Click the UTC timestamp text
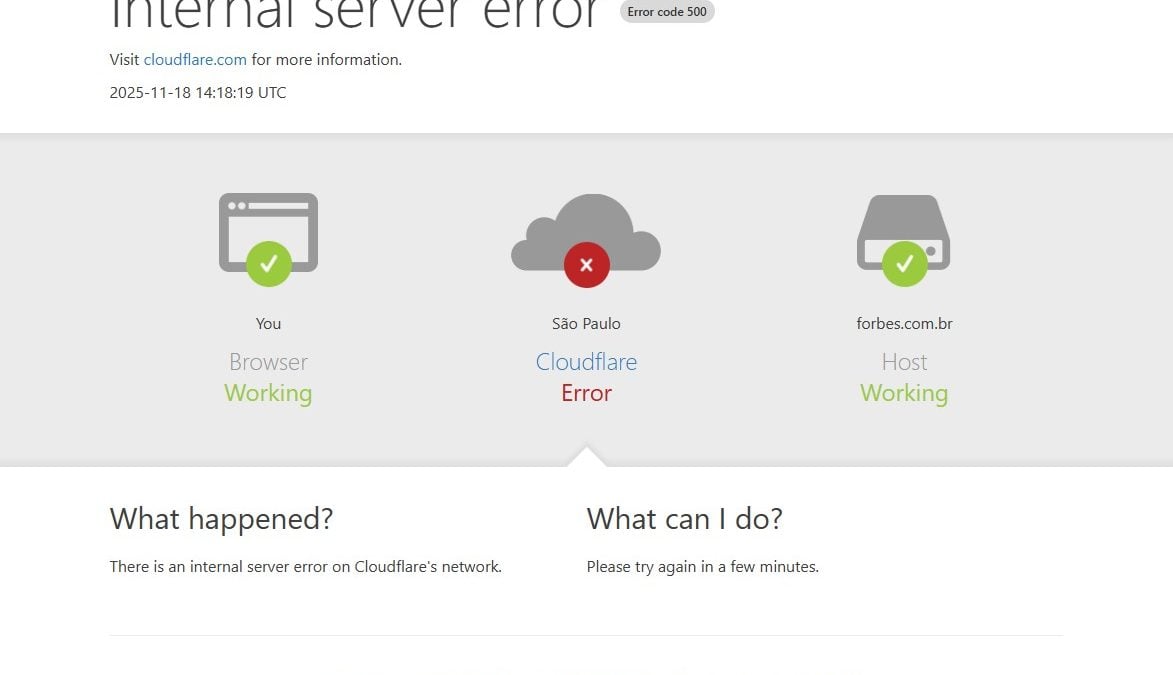Viewport: 1173px width, 675px height. pyautogui.click(x=198, y=93)
